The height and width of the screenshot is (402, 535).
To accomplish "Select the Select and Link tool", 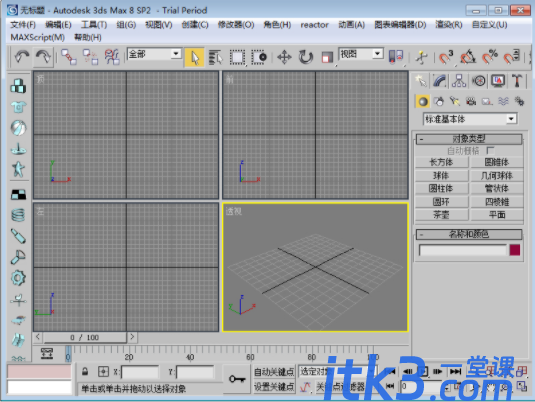I will pos(69,57).
